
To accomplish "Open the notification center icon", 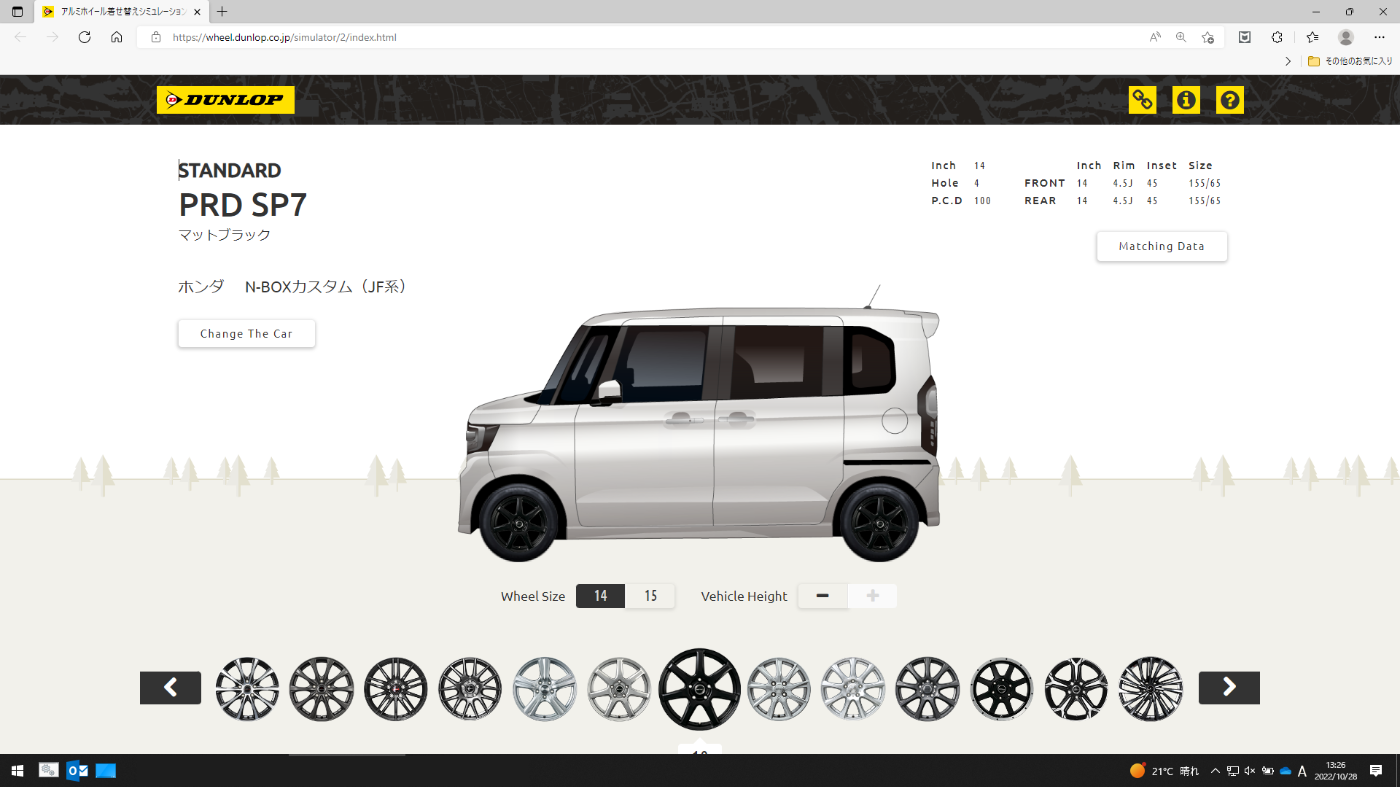I will point(1376,771).
